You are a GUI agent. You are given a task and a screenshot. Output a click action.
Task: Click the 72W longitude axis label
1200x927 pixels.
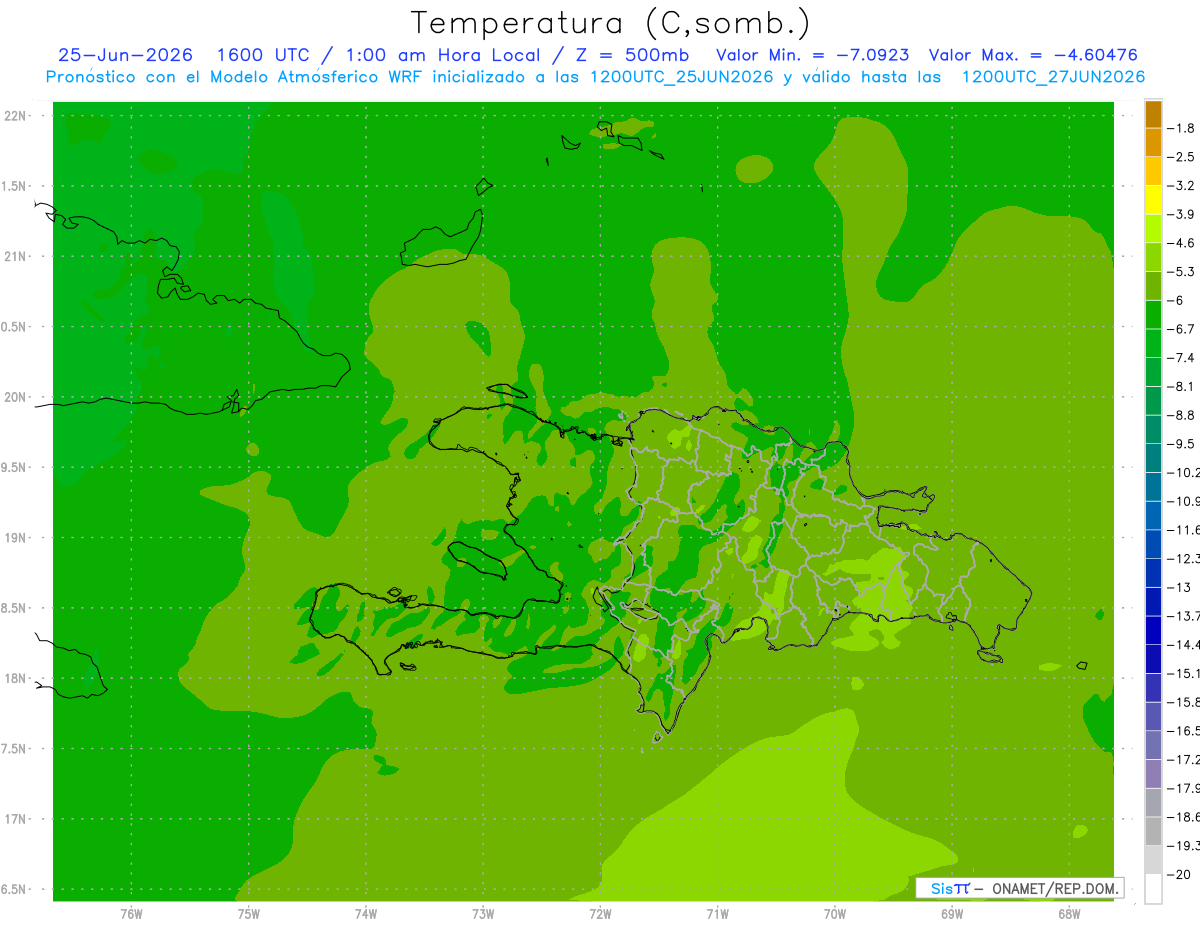pos(600,914)
